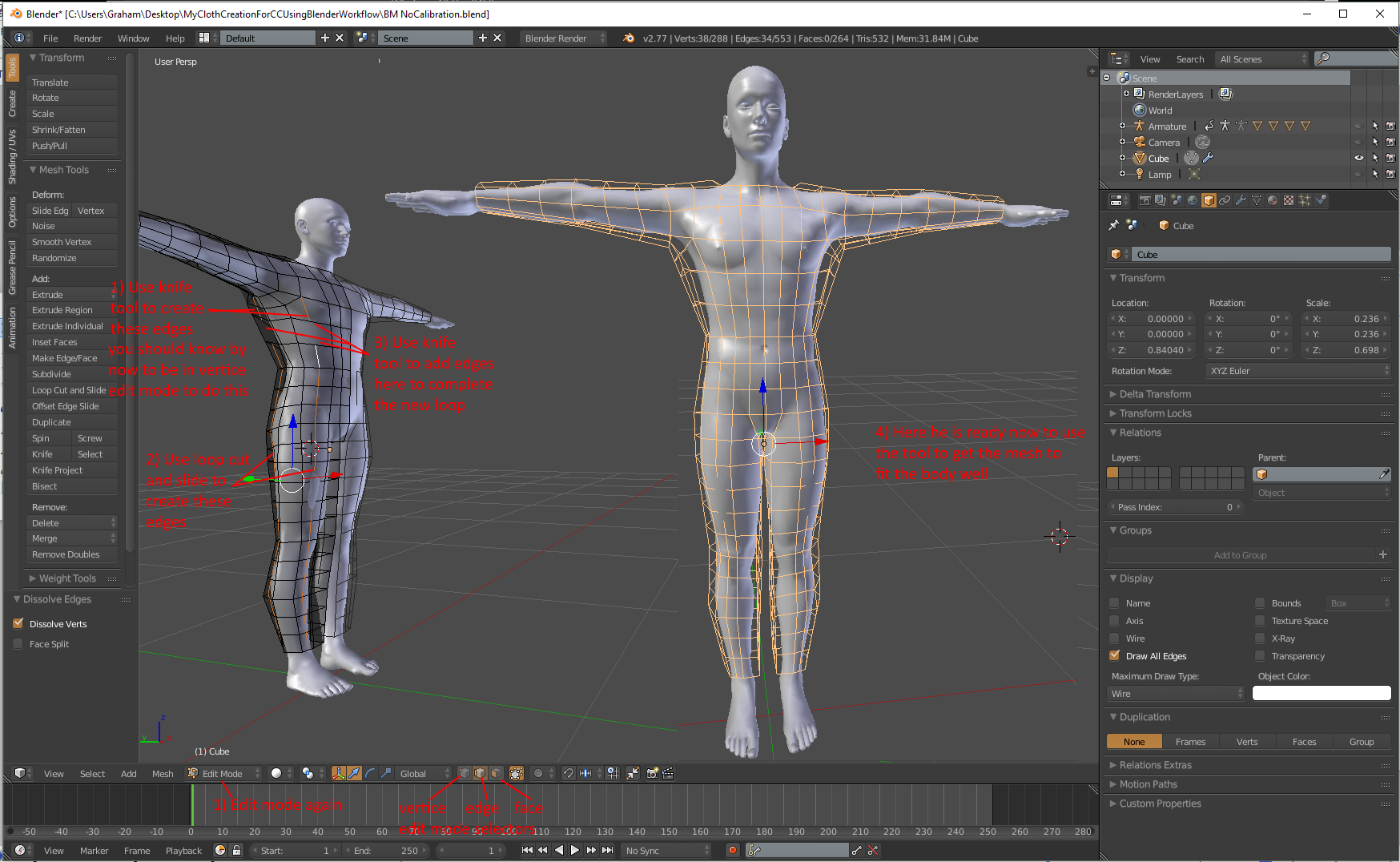Enable the rotate manipulator arc icon

(x=370, y=773)
